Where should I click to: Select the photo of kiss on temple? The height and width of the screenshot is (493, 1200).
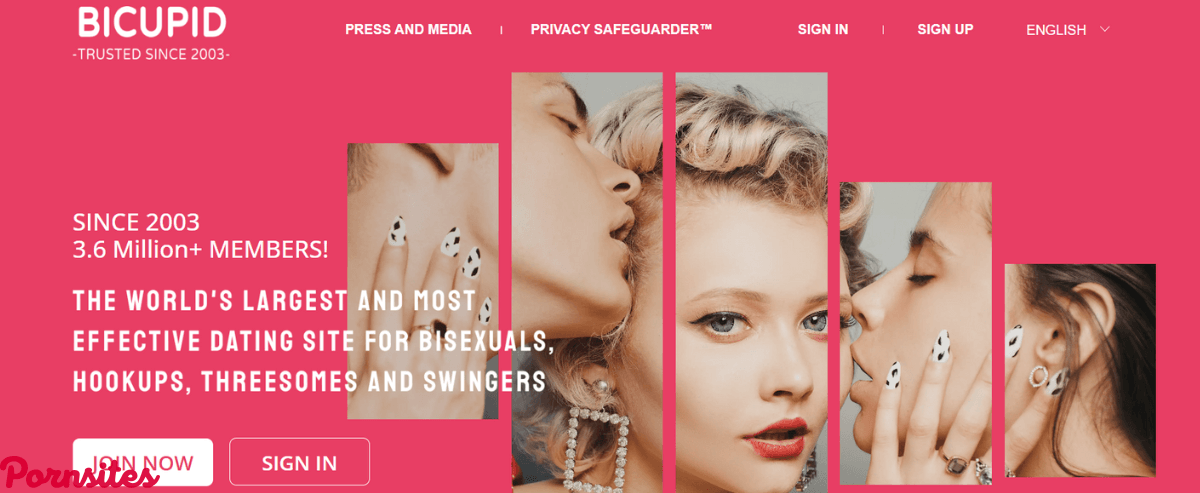[x=587, y=282]
